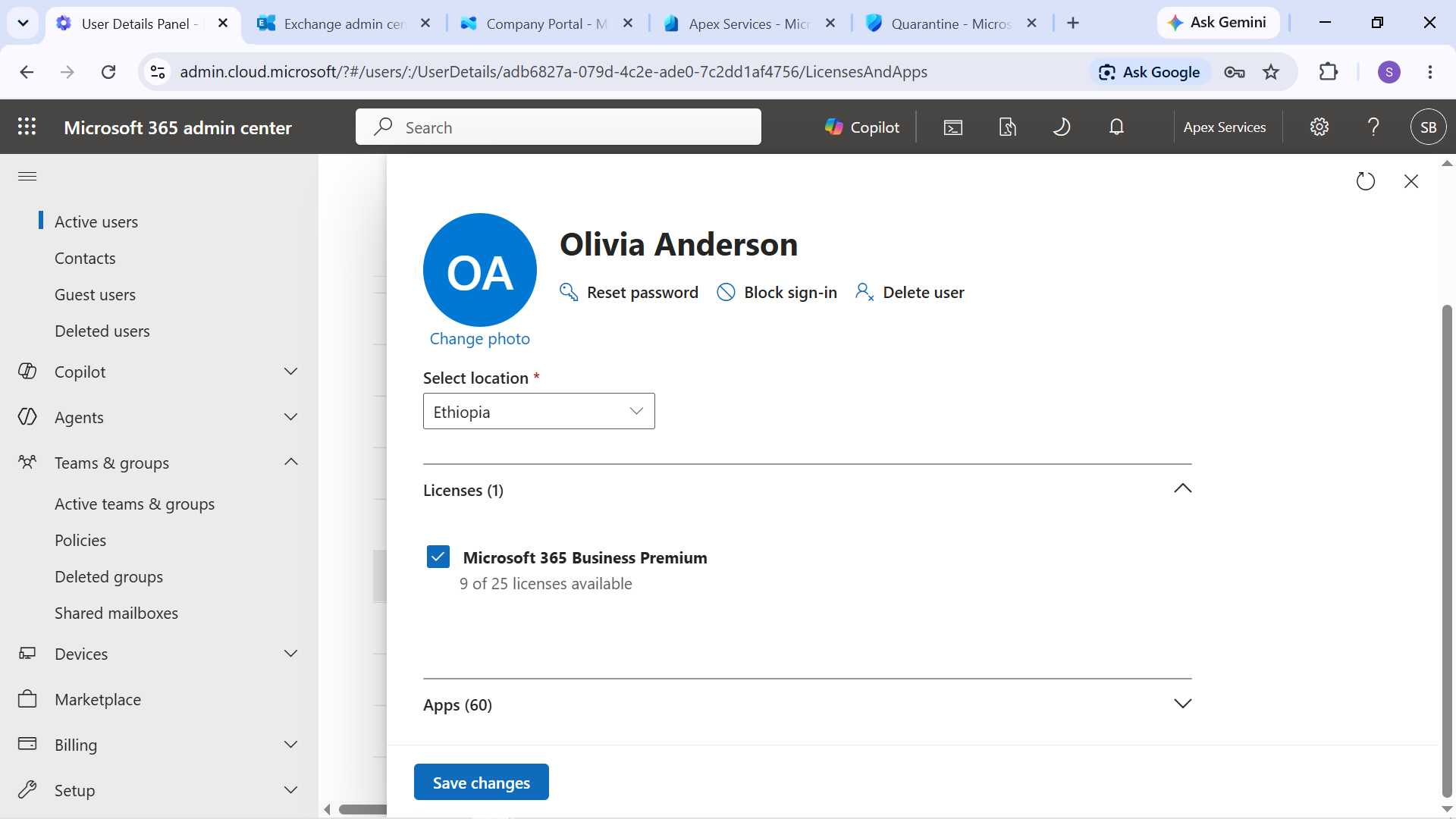Click Save changes button
Image resolution: width=1456 pixels, height=819 pixels.
[x=482, y=782]
